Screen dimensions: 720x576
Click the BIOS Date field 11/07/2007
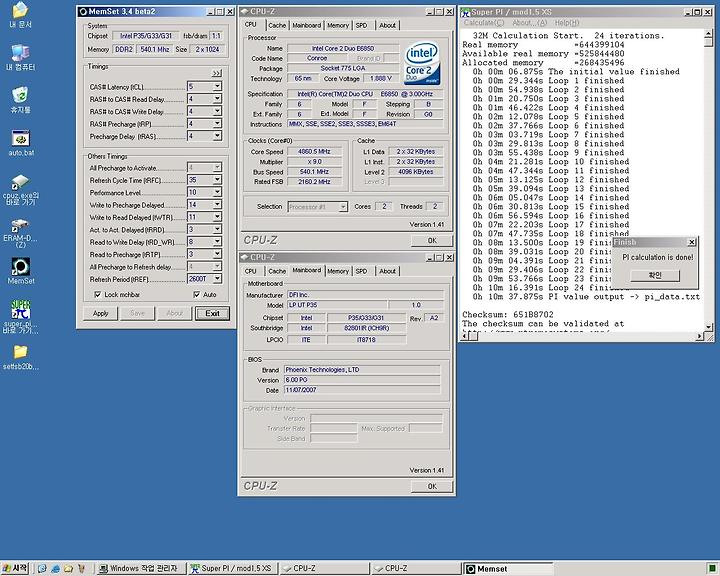[x=361, y=390]
